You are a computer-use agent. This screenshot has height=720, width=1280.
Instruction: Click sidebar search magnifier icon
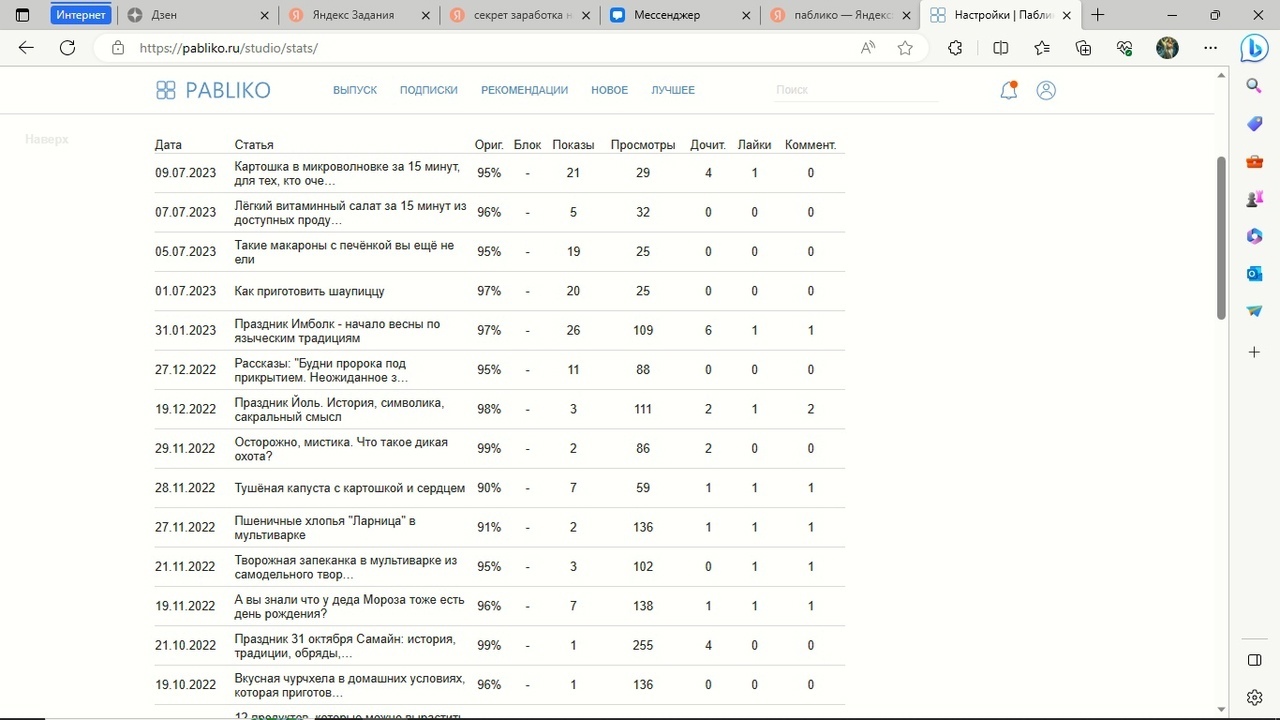click(x=1254, y=87)
